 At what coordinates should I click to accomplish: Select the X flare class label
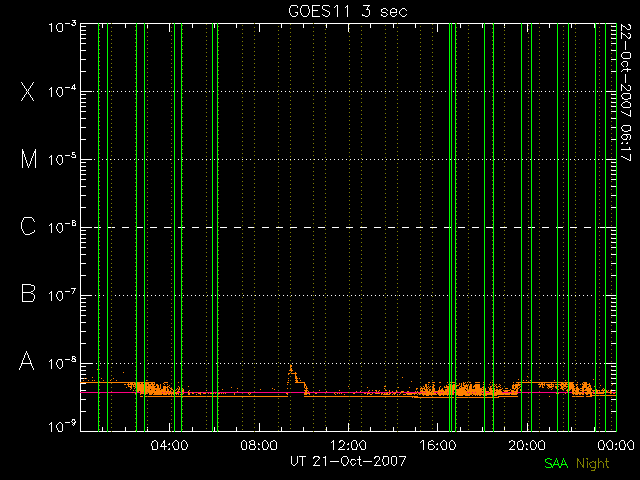coord(27,91)
